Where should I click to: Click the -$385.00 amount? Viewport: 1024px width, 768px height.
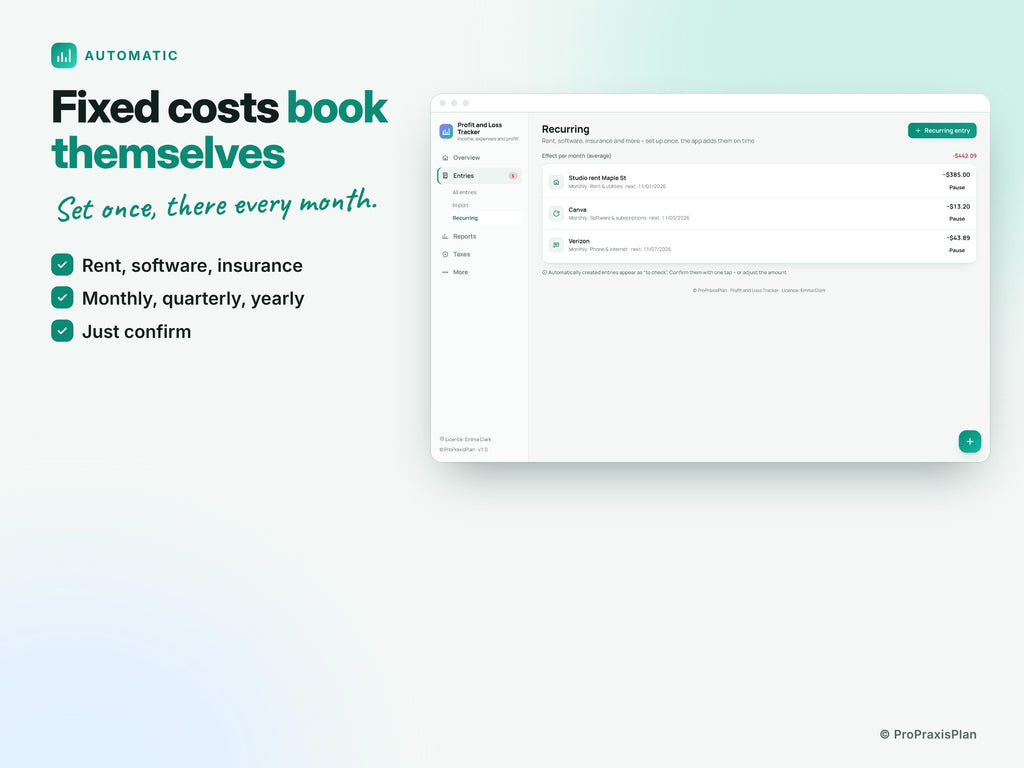(956, 175)
